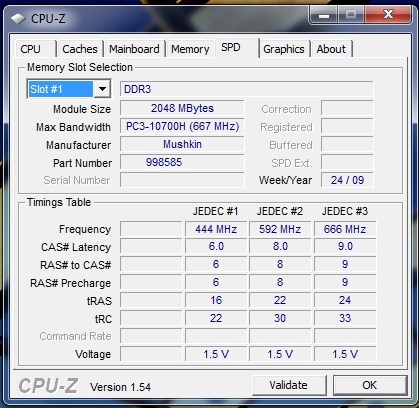Open the Mainboard tab
The height and width of the screenshot is (408, 419).
[134, 49]
